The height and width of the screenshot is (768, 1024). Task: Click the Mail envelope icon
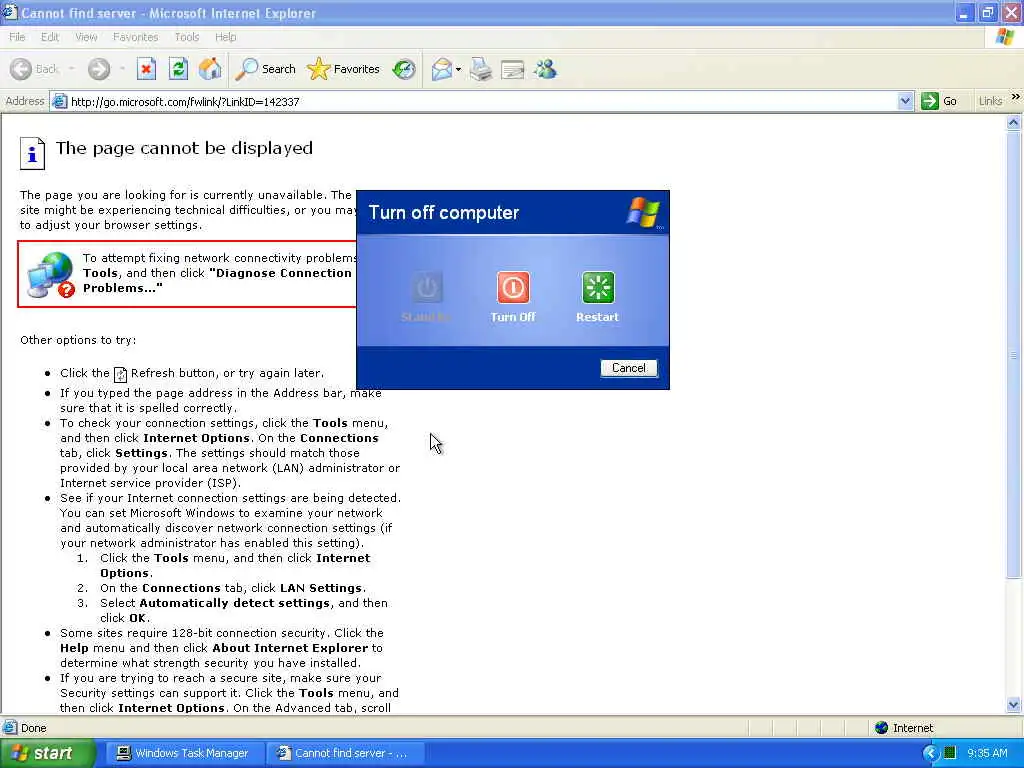click(x=442, y=69)
